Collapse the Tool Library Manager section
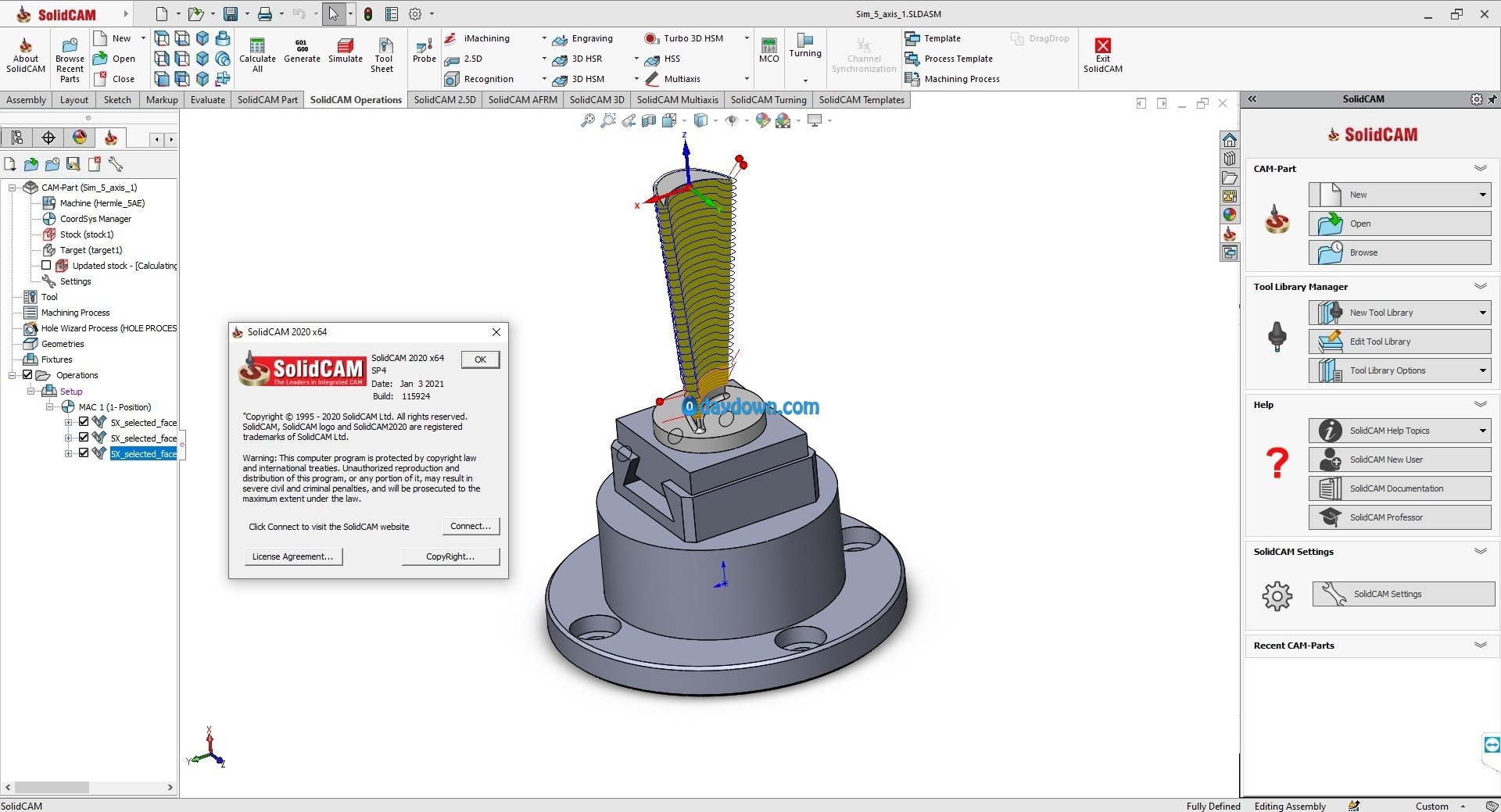 click(1480, 287)
